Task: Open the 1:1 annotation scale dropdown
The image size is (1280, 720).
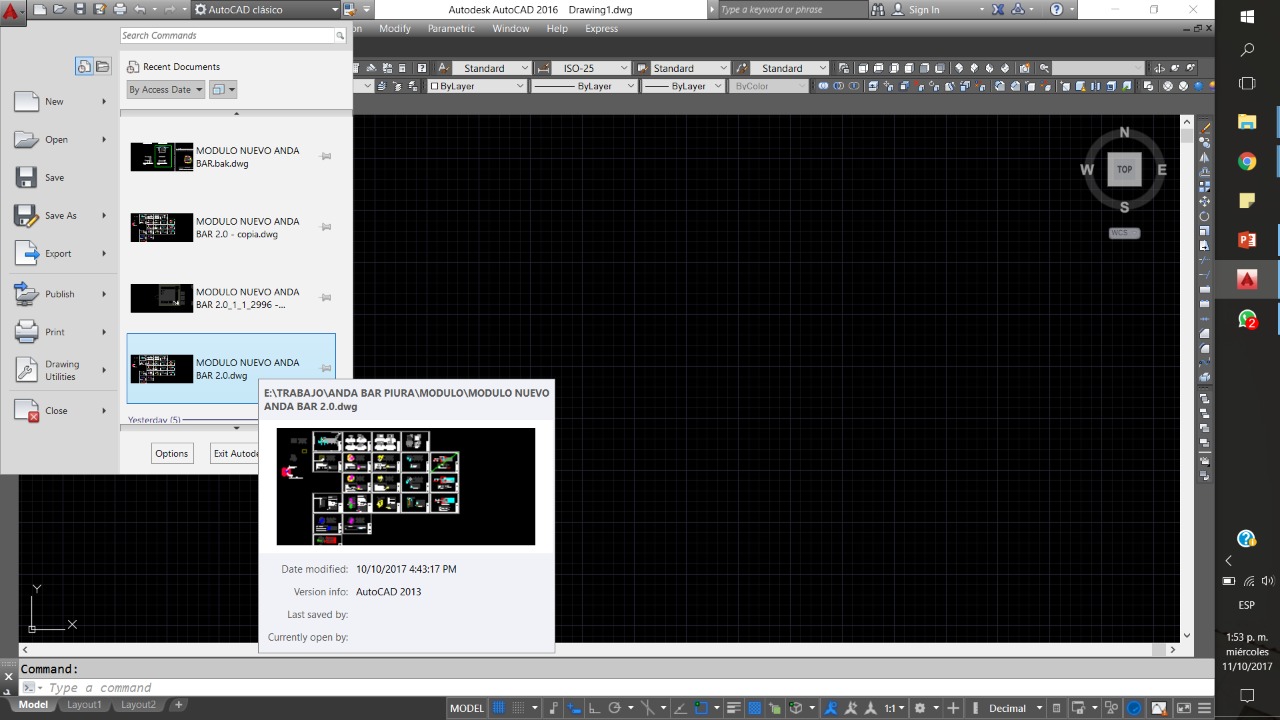Action: click(x=894, y=708)
